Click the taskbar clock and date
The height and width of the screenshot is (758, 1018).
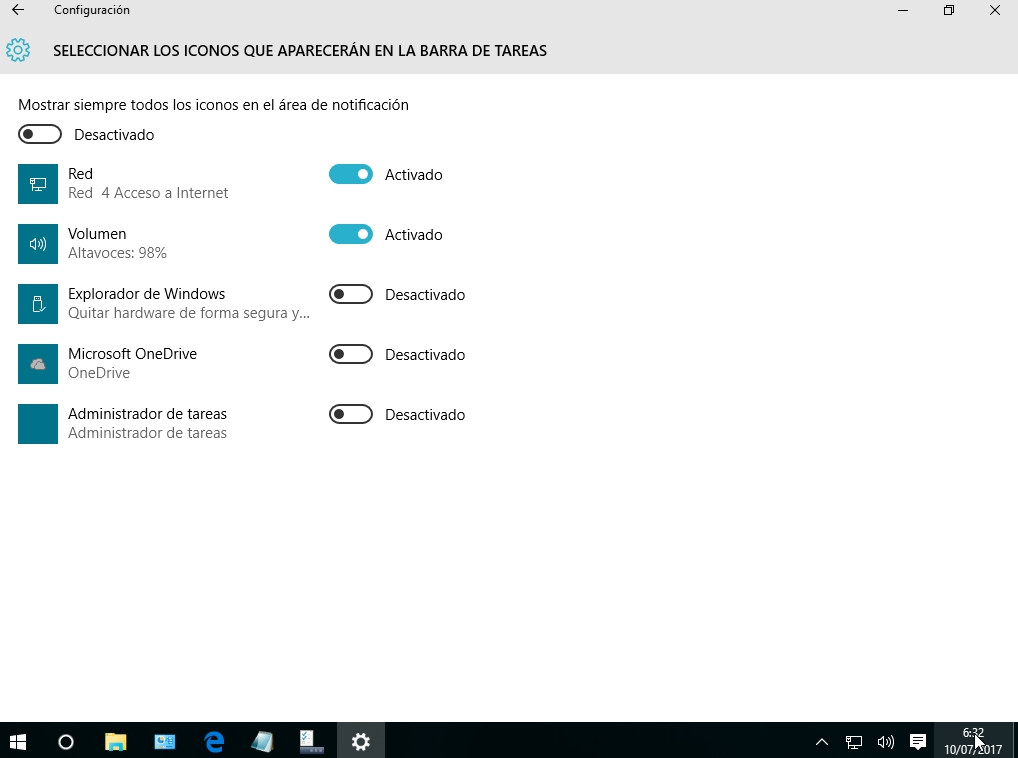click(972, 741)
